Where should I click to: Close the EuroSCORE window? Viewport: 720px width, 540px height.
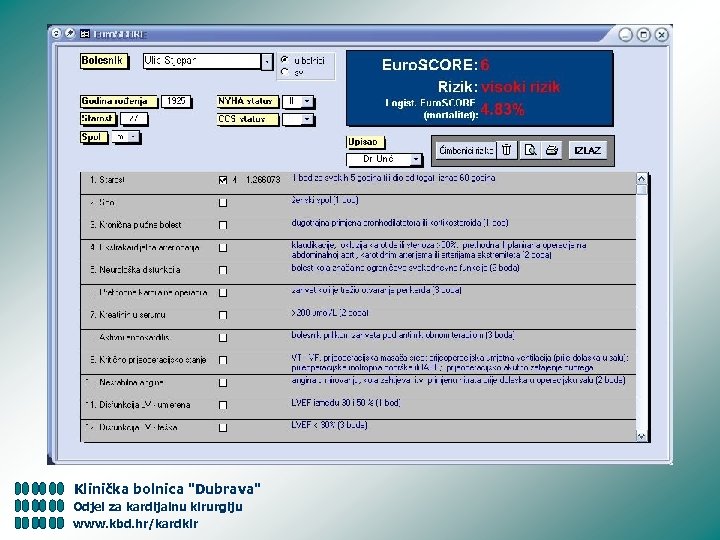661,34
